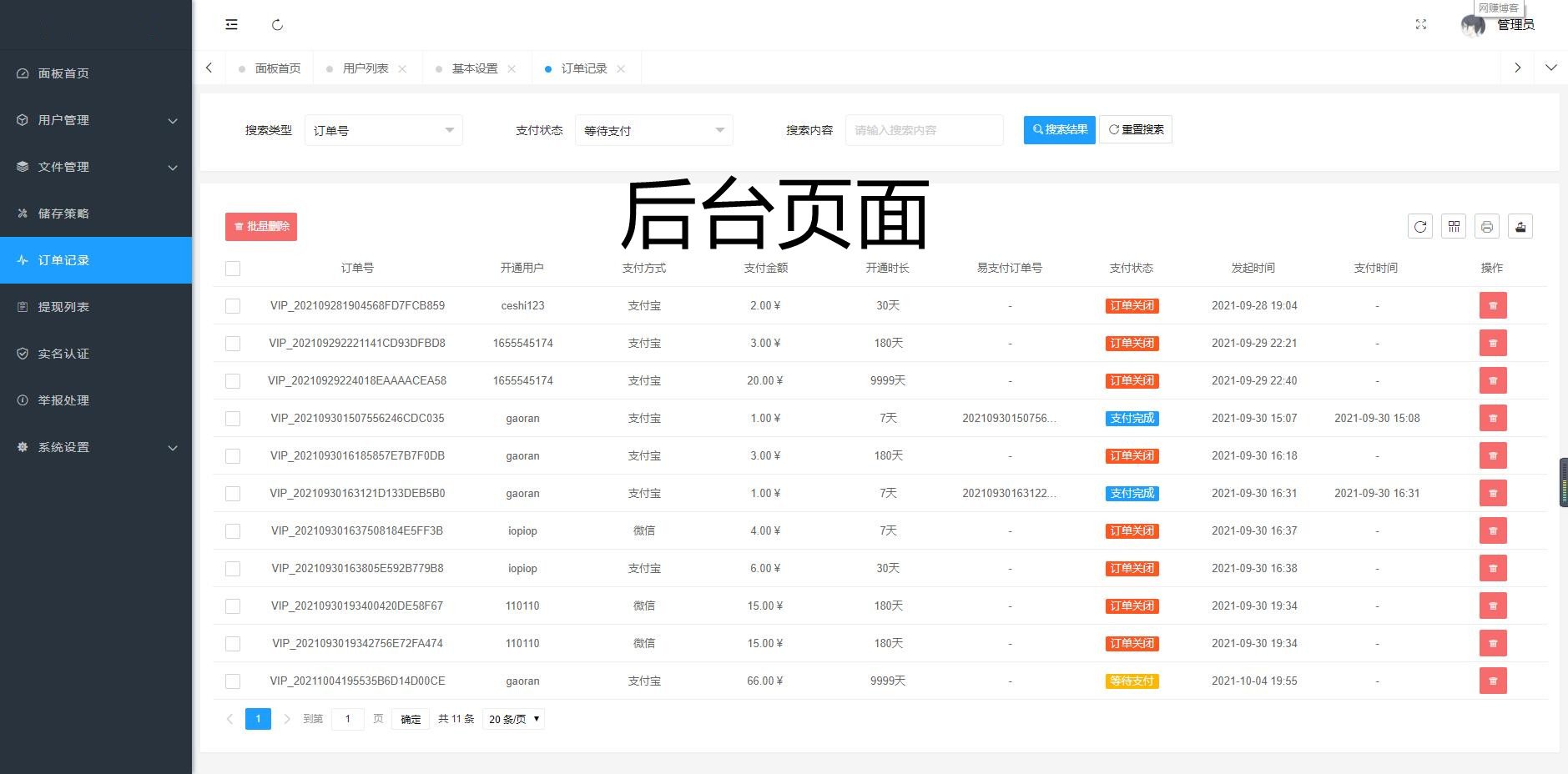Click the refresh page icon in the header
The width and height of the screenshot is (1568, 774).
pos(278,25)
